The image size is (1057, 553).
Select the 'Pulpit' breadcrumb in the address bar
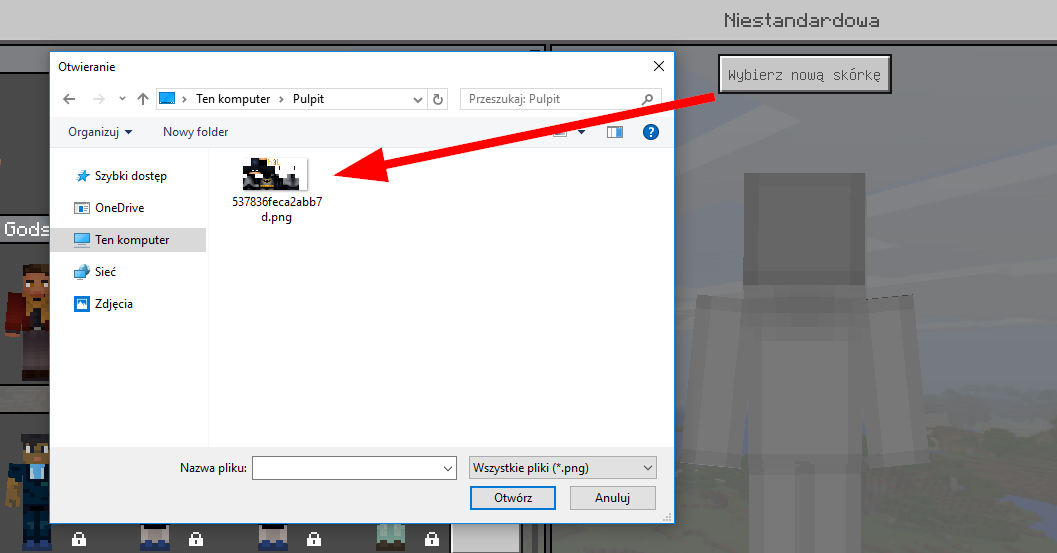click(x=308, y=99)
